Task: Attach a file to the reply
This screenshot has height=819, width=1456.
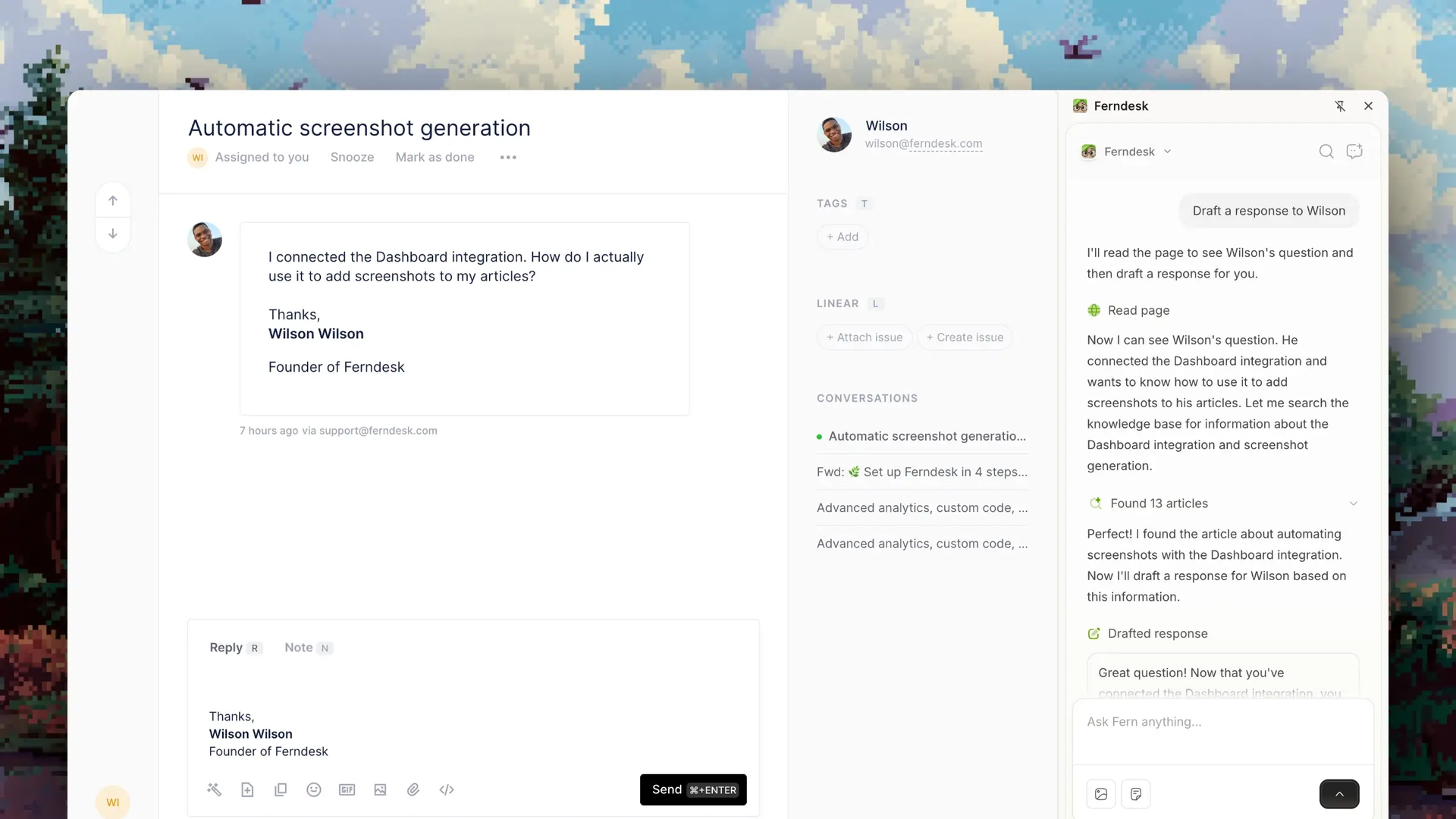Action: (x=413, y=789)
